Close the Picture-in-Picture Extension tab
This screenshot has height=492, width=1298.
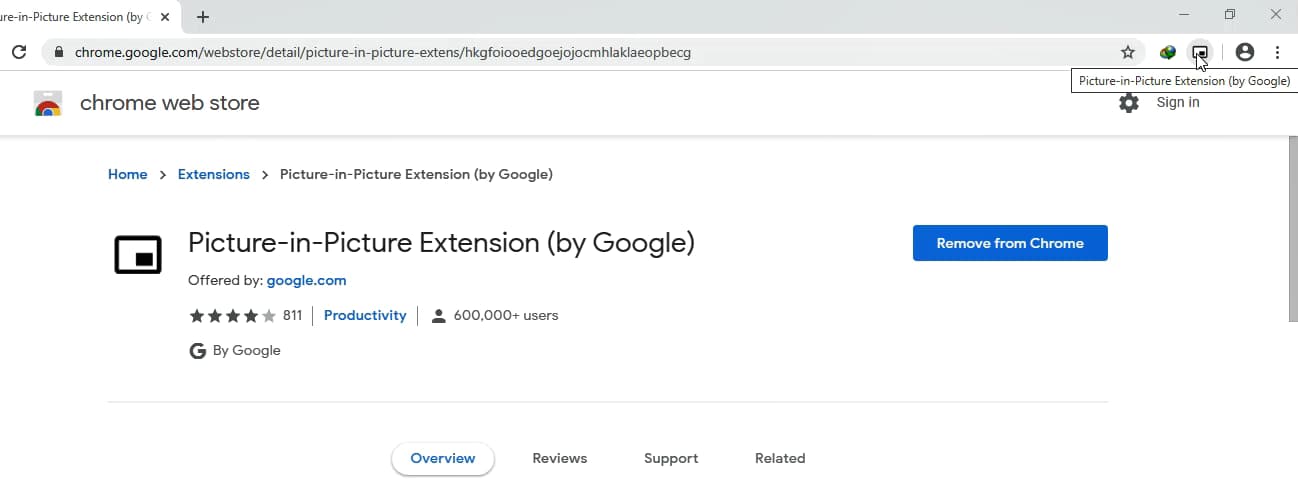[x=165, y=17]
